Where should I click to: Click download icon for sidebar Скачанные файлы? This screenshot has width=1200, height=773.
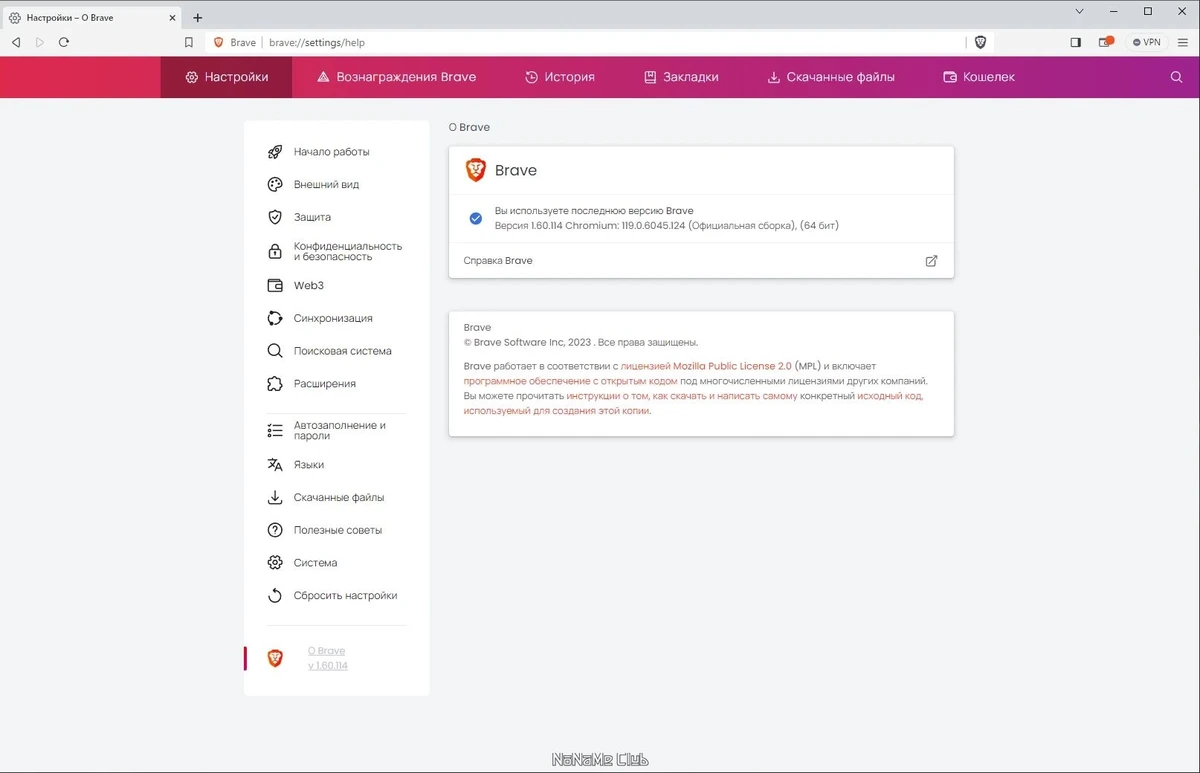(x=275, y=497)
